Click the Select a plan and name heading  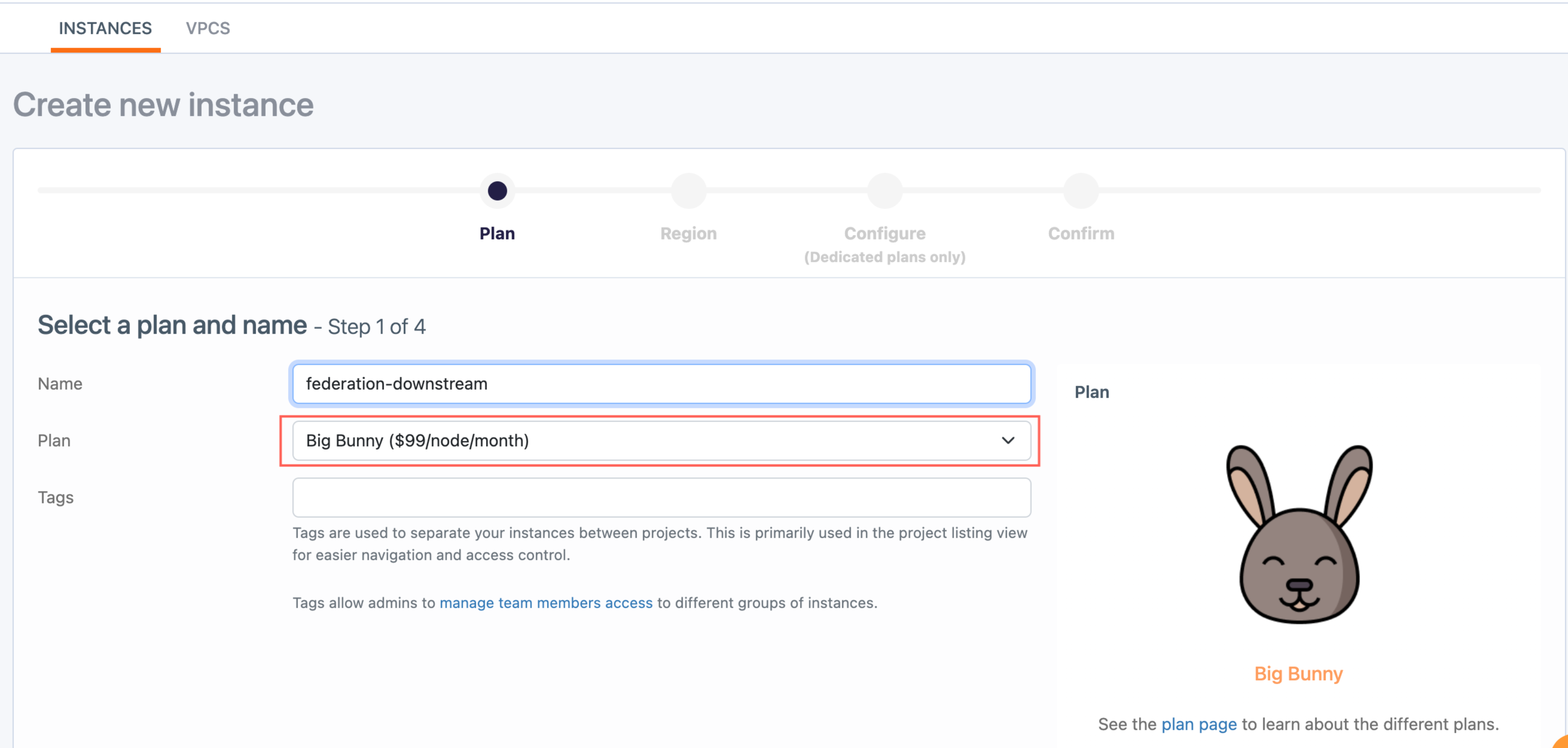pos(172,325)
